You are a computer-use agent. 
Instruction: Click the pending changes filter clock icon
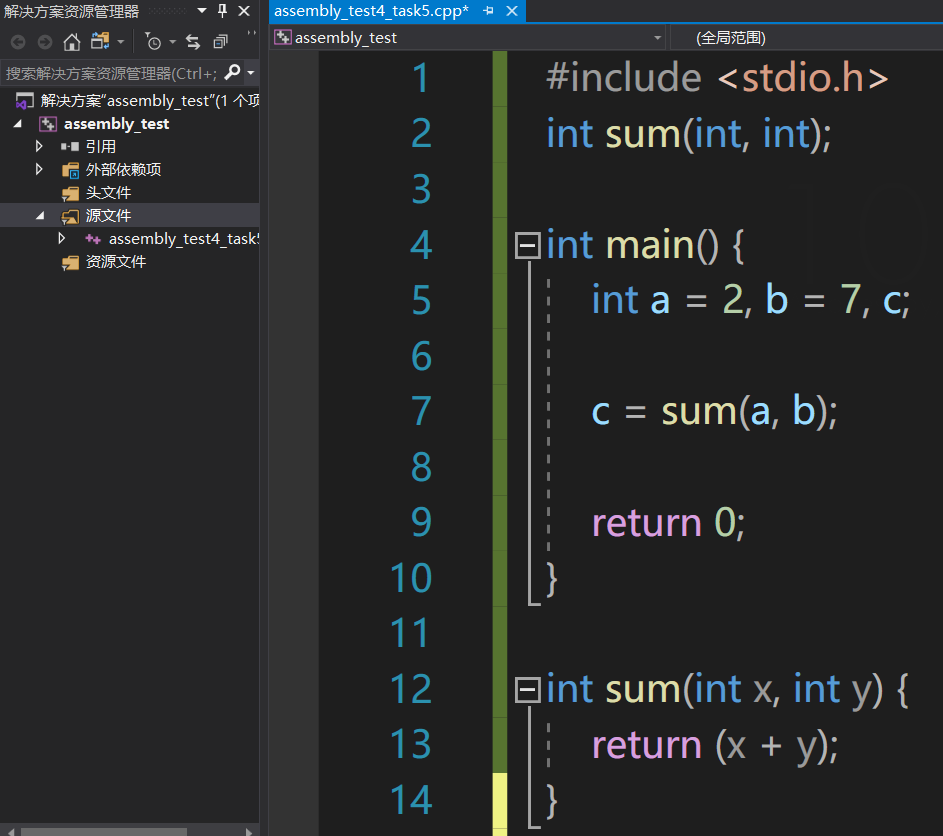pyautogui.click(x=153, y=41)
